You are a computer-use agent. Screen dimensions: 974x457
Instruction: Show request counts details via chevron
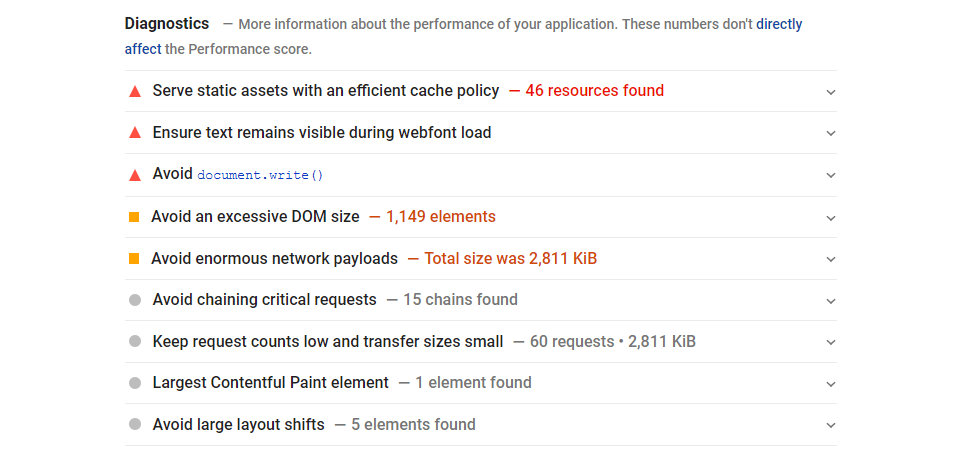click(x=830, y=342)
